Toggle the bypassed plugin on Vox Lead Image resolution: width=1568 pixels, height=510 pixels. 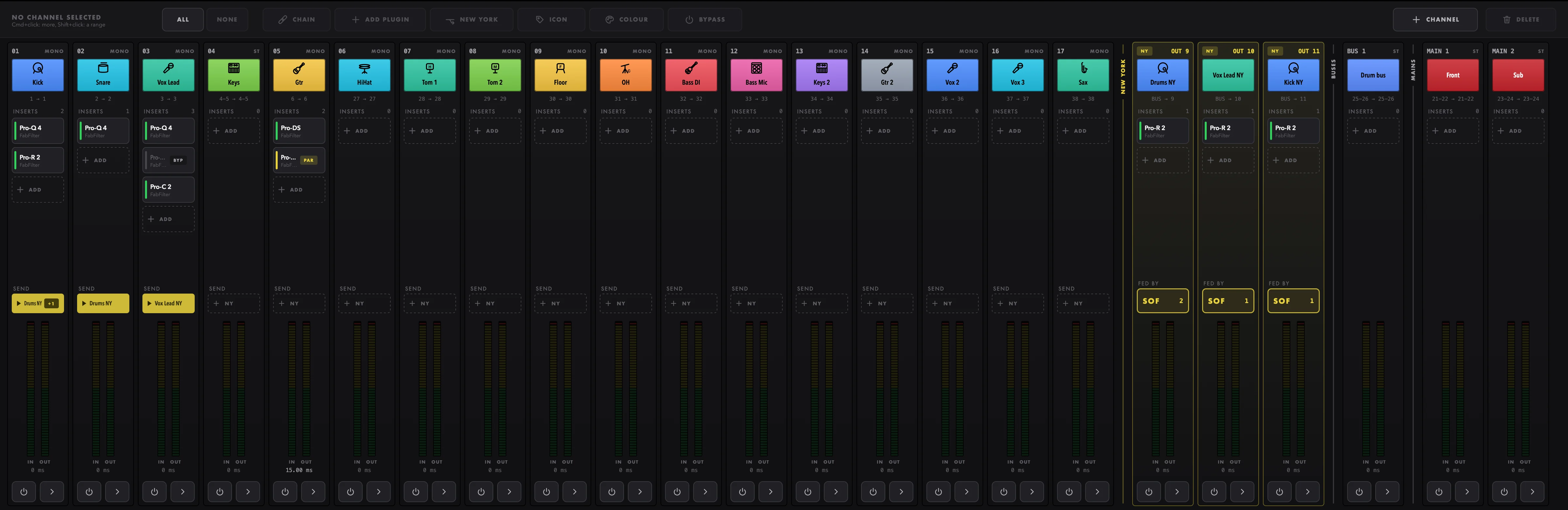click(x=169, y=160)
